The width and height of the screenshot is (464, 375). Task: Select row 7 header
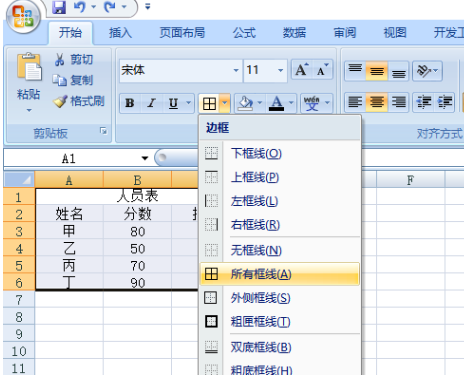tap(19, 300)
